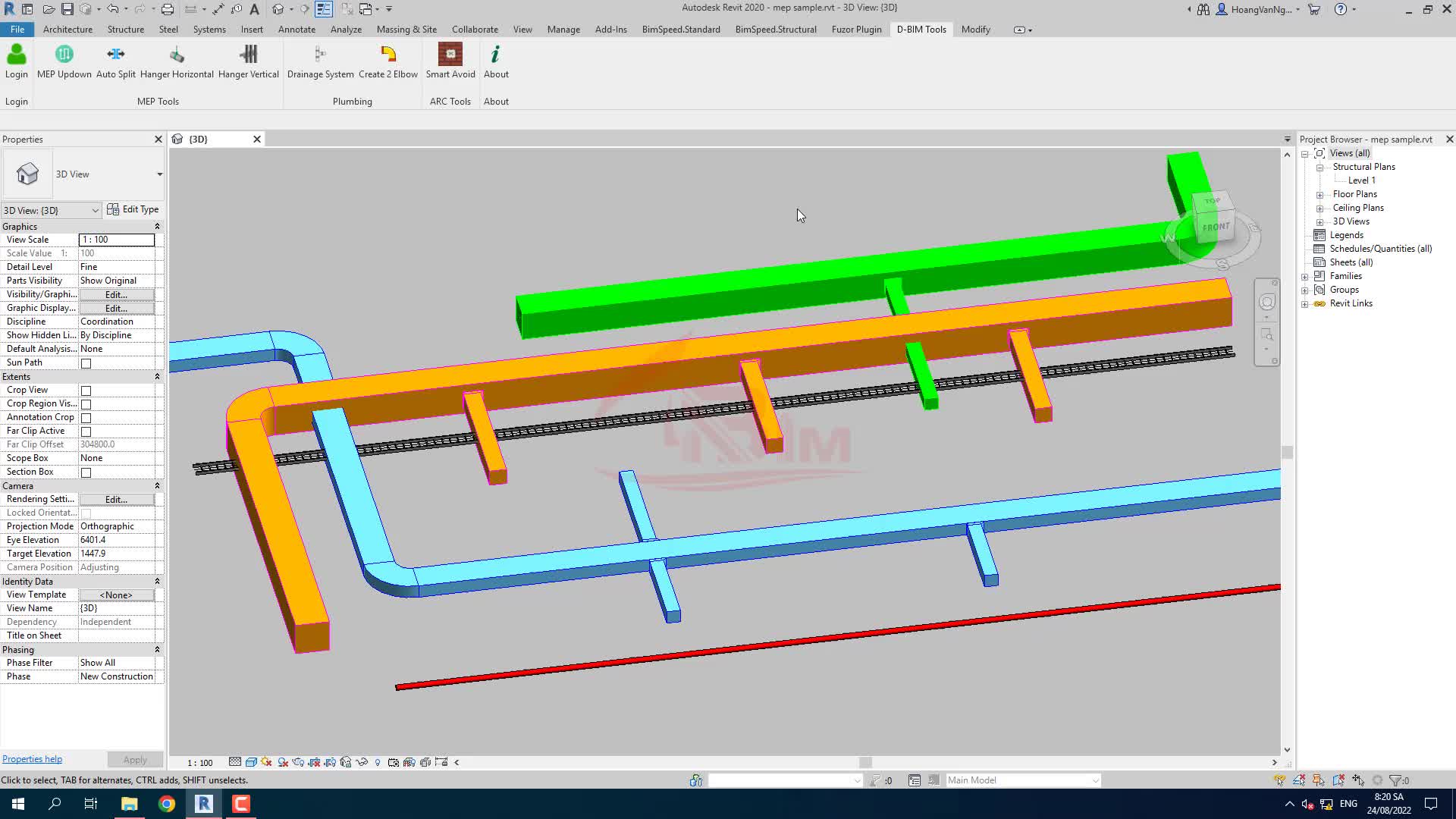1456x819 pixels.
Task: Save the project using toolbar icon
Action: [67, 9]
